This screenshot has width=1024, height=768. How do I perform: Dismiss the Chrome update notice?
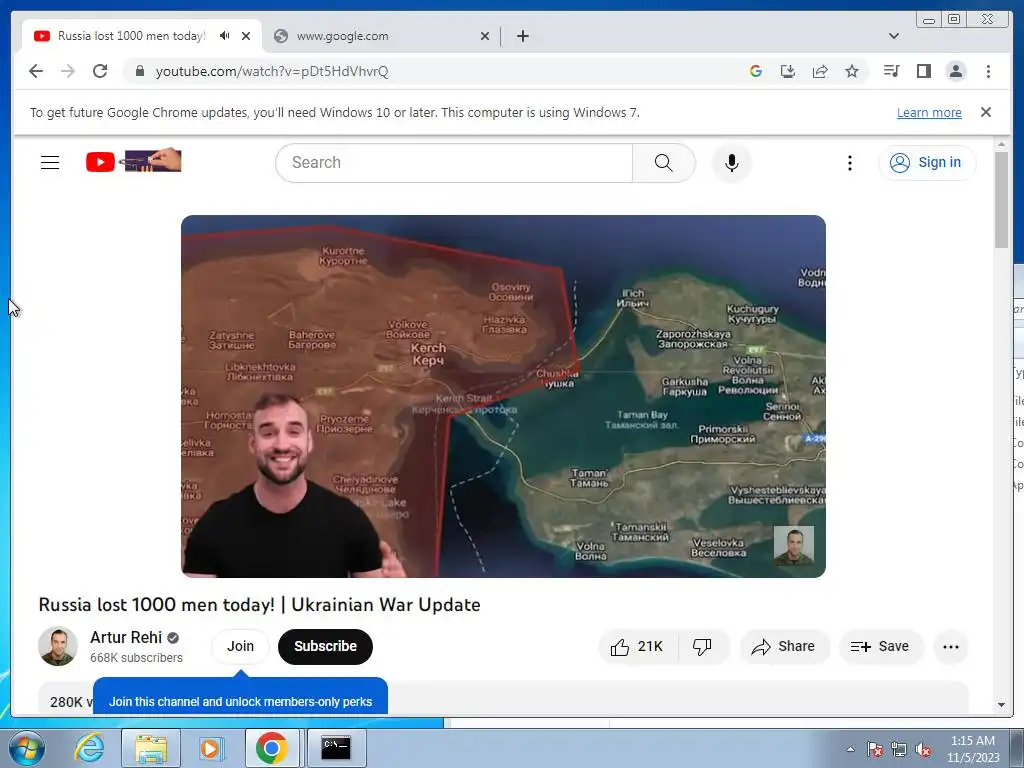click(986, 112)
